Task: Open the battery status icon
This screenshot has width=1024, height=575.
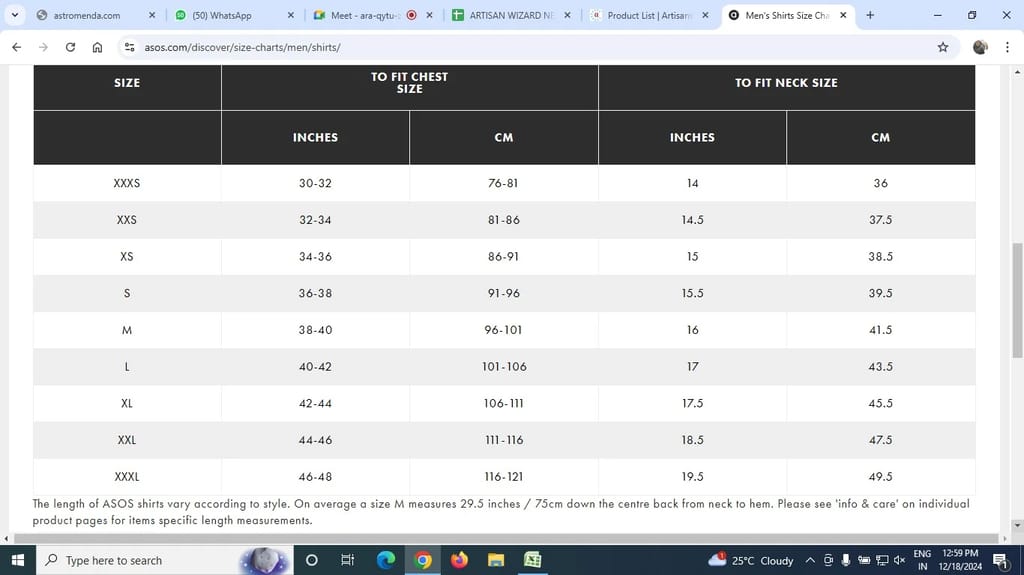Action: pyautogui.click(x=863, y=560)
